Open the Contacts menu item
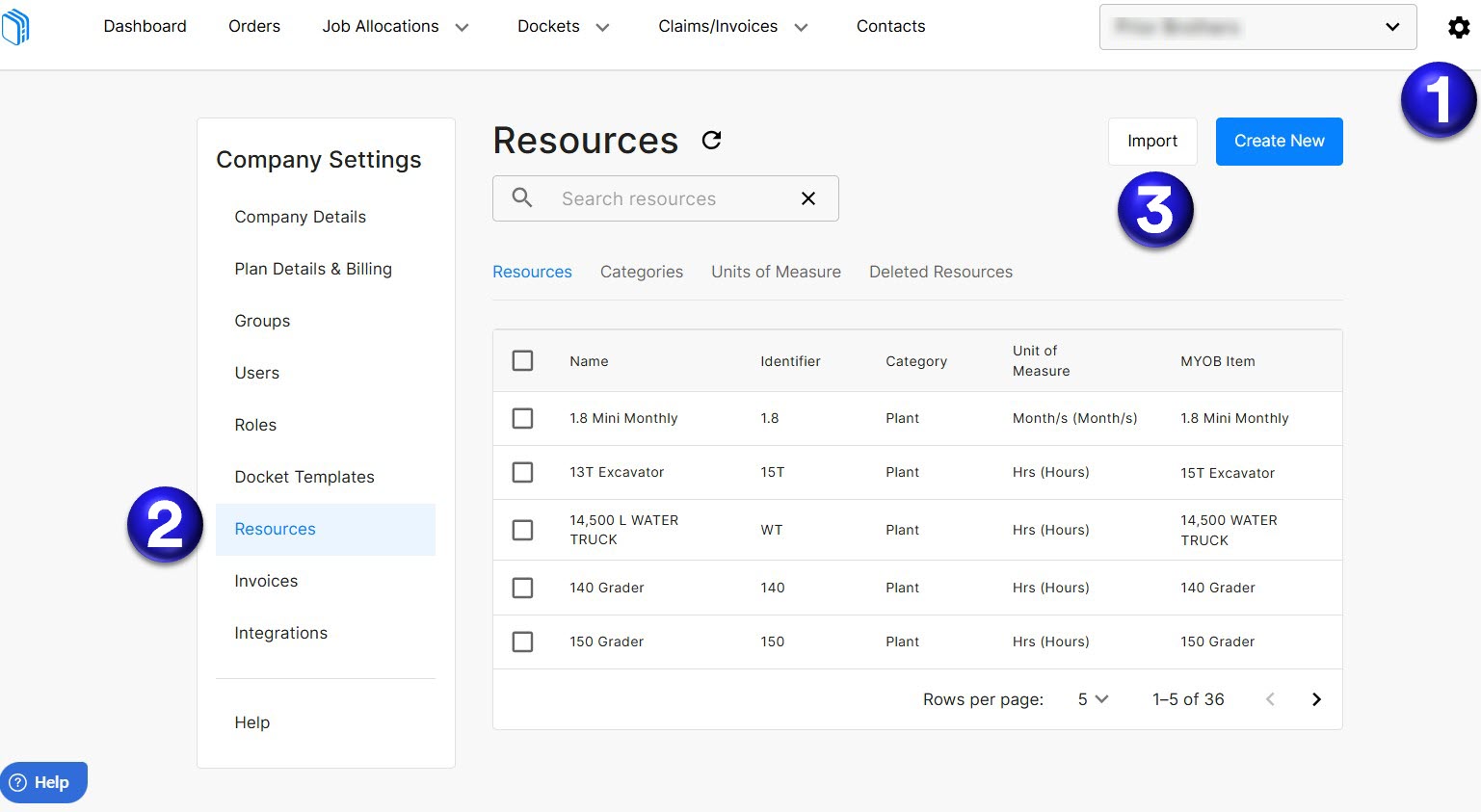Screen dimensions: 1481x812 (889, 26)
